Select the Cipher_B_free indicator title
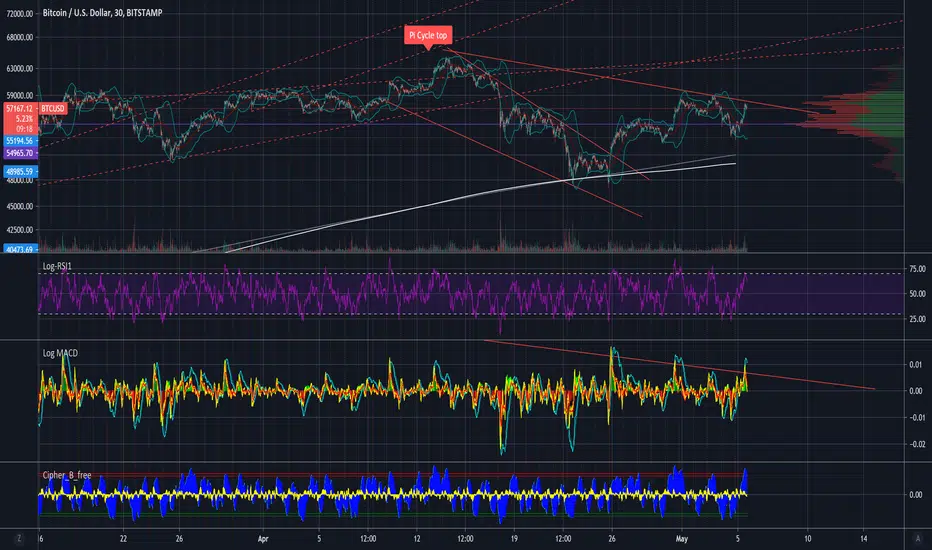The width and height of the screenshot is (932, 550). (67, 475)
